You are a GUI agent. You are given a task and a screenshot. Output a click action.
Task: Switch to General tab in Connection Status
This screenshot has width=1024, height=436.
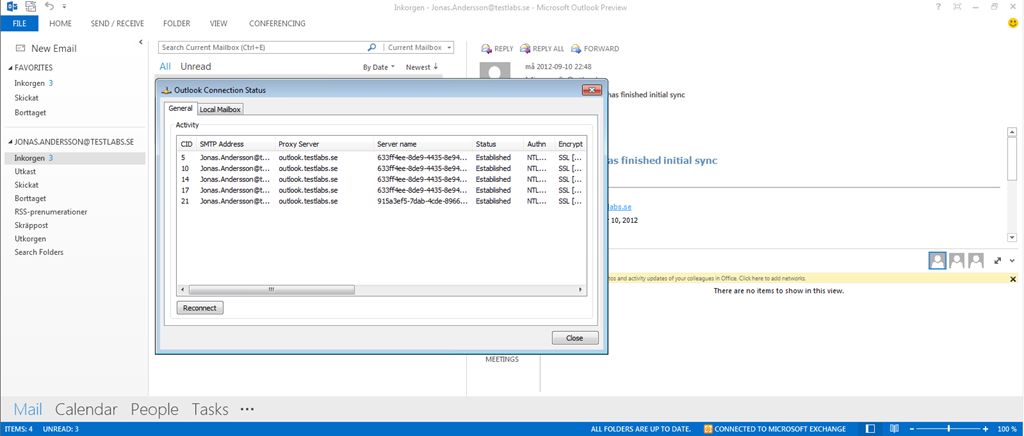pos(180,108)
